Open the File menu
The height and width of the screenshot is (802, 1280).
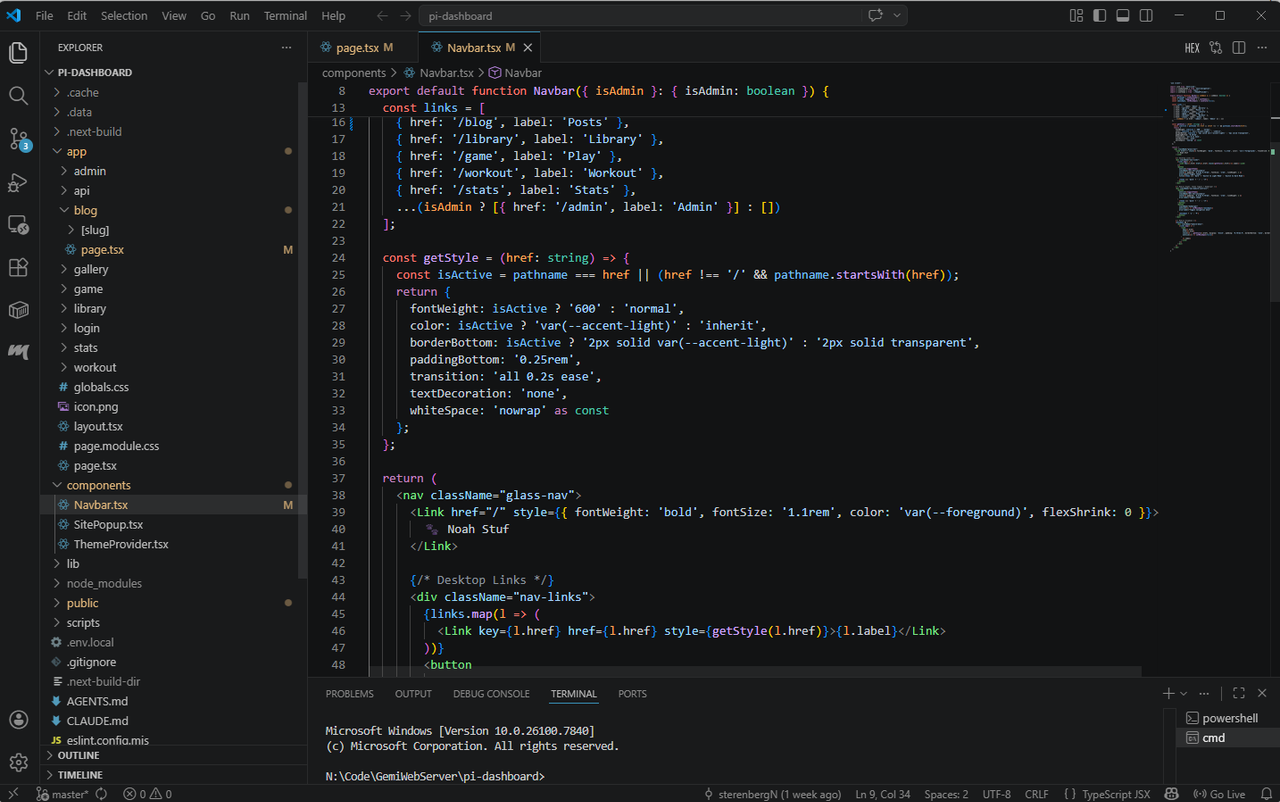44,16
